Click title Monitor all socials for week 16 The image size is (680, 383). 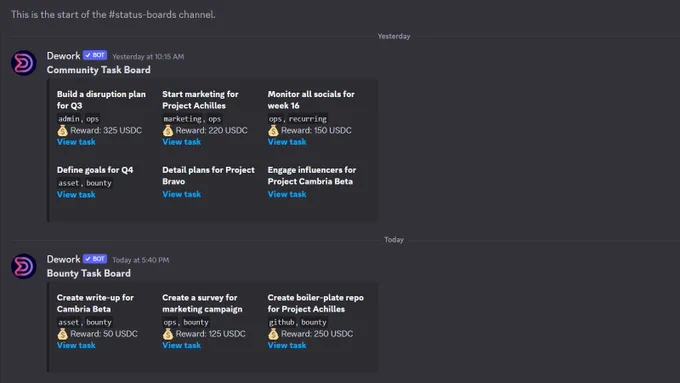(x=311, y=100)
